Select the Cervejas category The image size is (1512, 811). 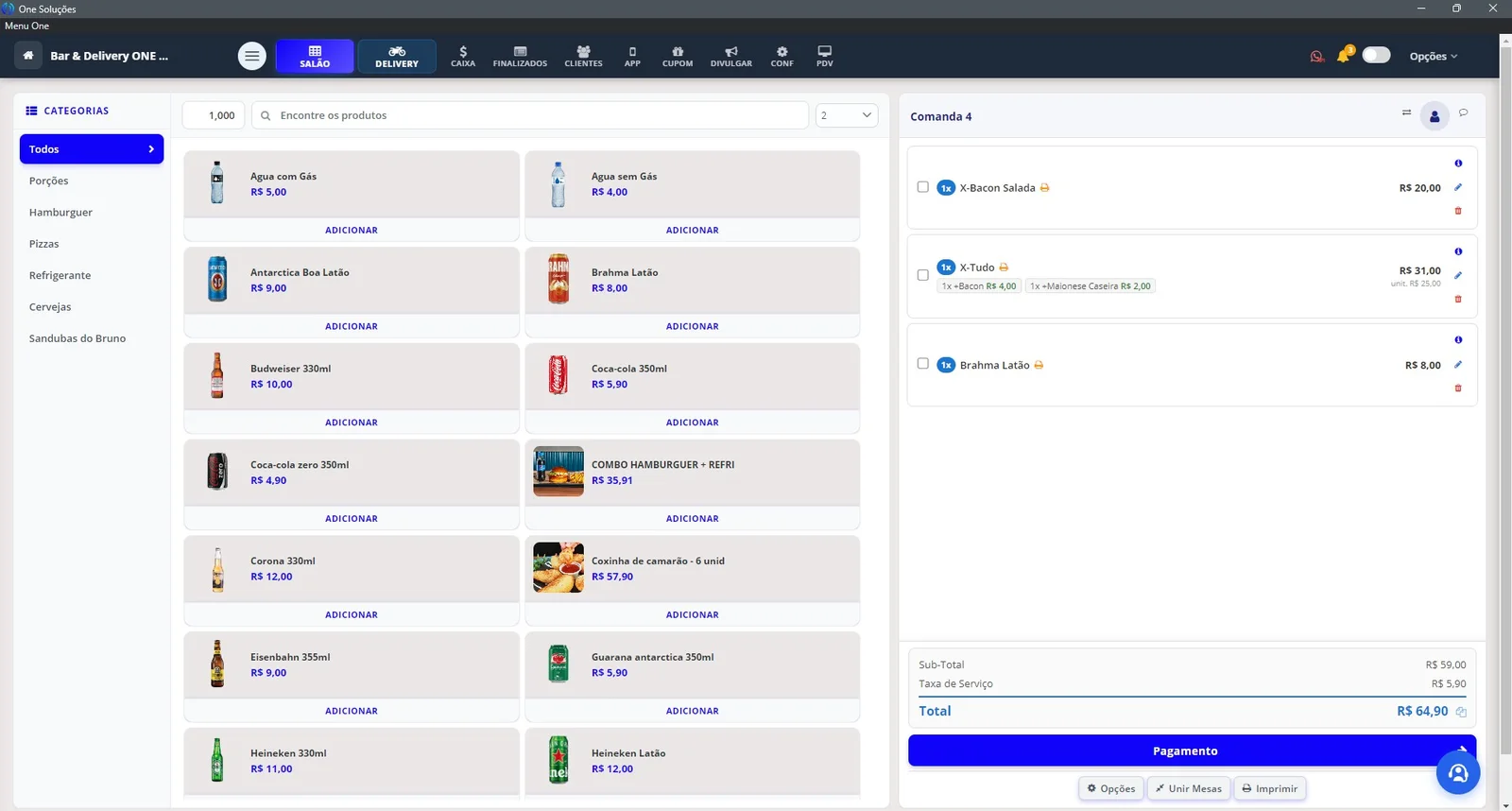50,307
